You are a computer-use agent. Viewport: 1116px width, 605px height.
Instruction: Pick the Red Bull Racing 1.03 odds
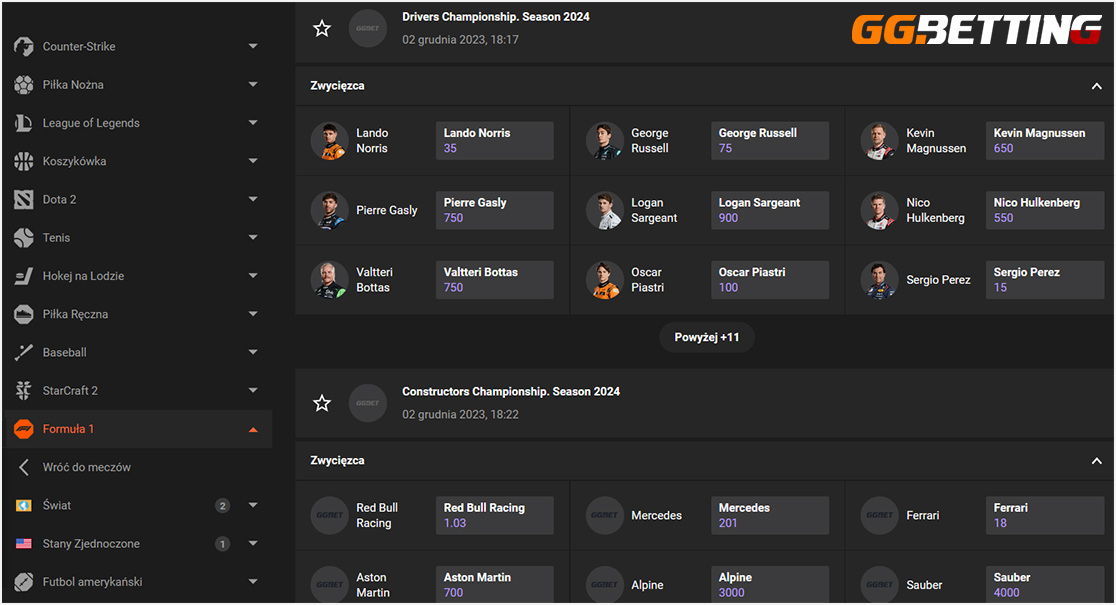point(495,515)
